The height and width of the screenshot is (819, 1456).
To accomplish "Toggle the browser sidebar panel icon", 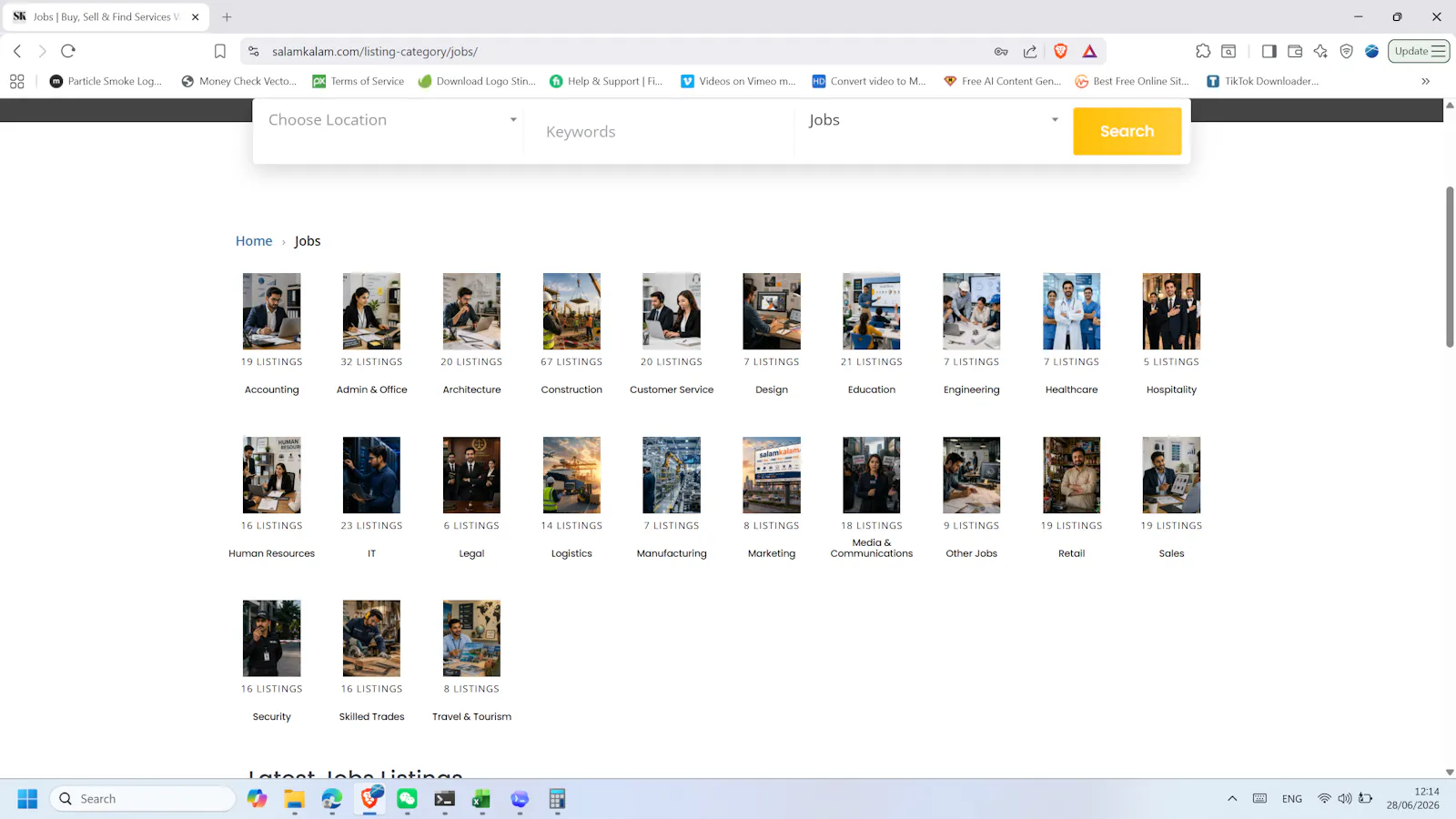I will coord(1269,51).
